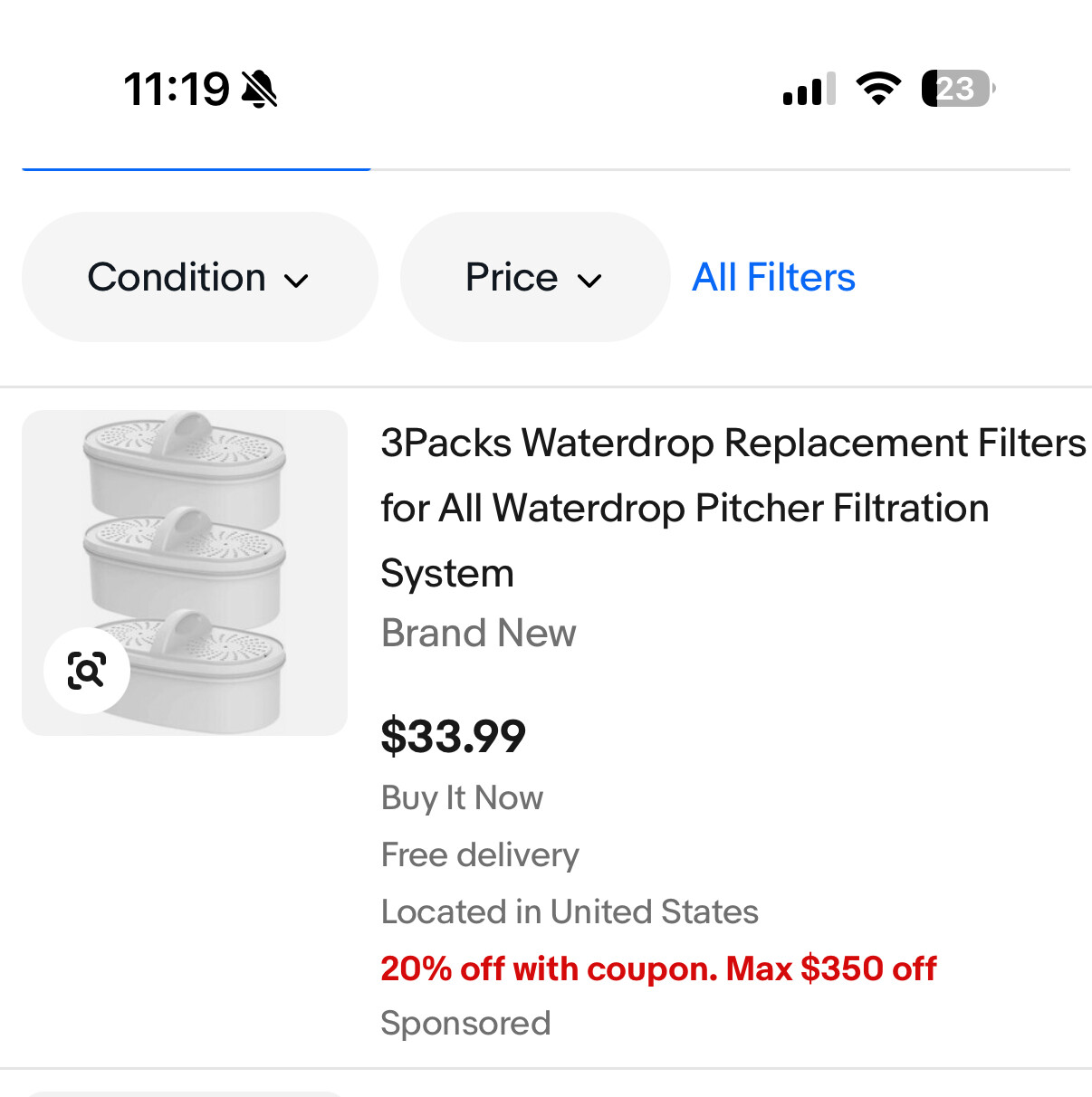Open the All Filters link
Image resolution: width=1092 pixels, height=1097 pixels.
pos(773,277)
